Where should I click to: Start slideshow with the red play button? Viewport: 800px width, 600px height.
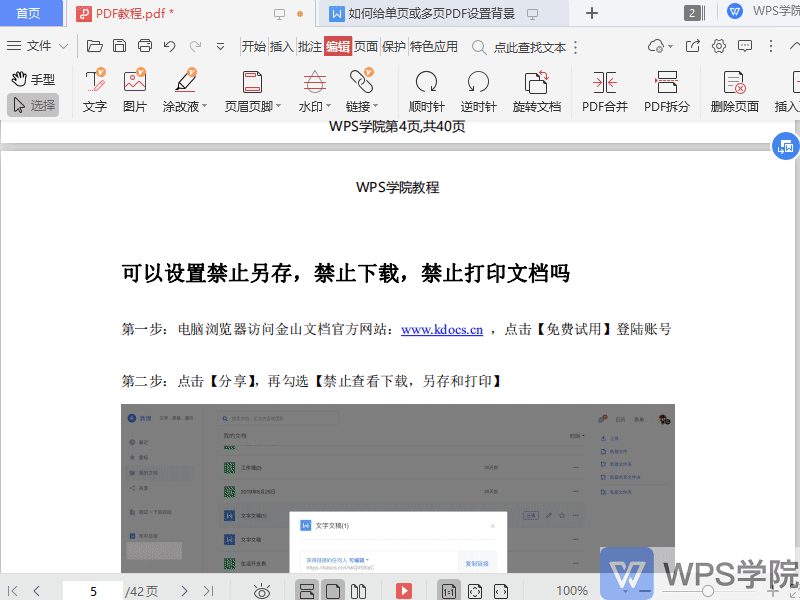coord(404,591)
